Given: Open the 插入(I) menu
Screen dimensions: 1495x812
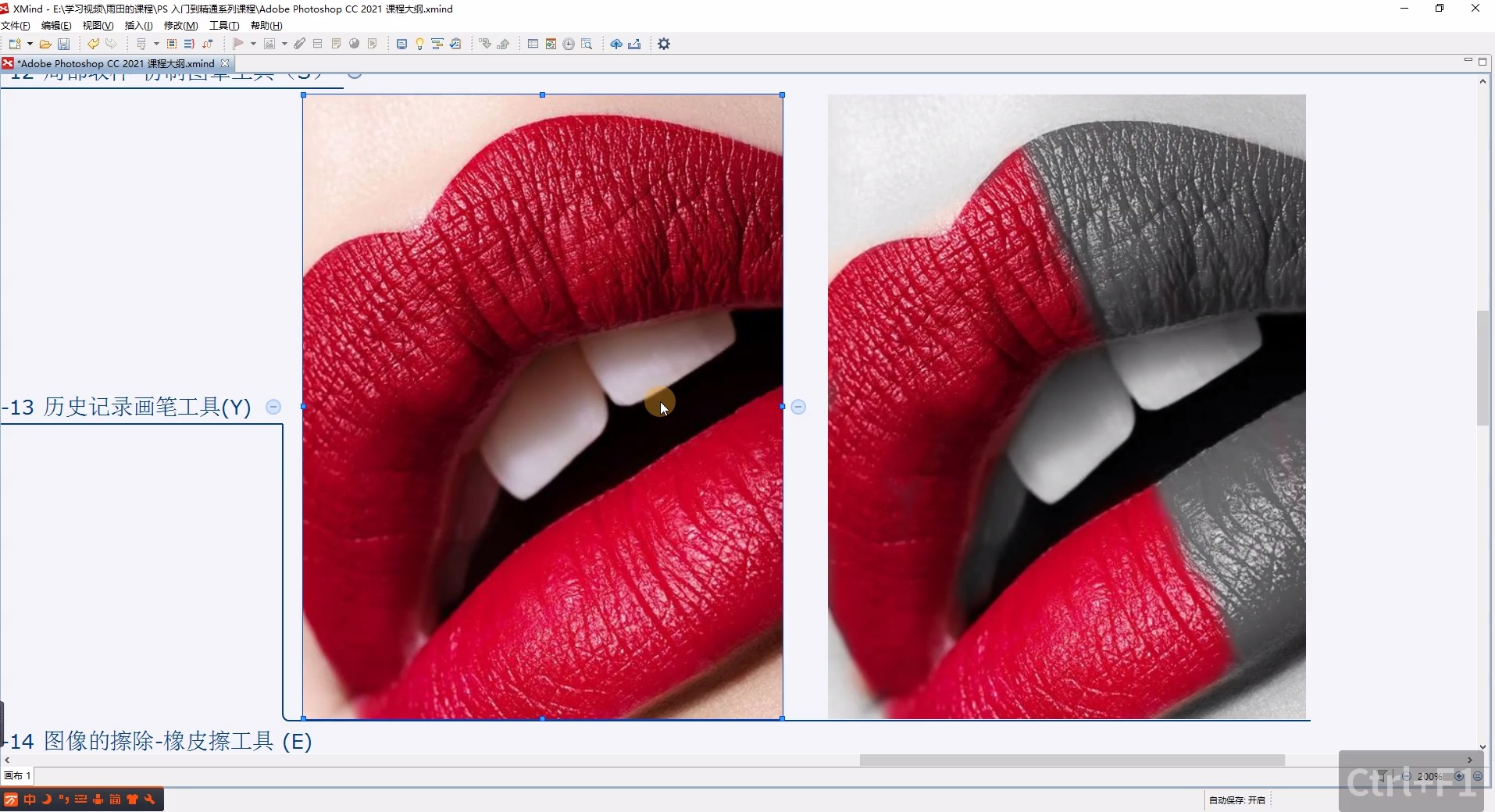Looking at the screenshot, I should (138, 26).
